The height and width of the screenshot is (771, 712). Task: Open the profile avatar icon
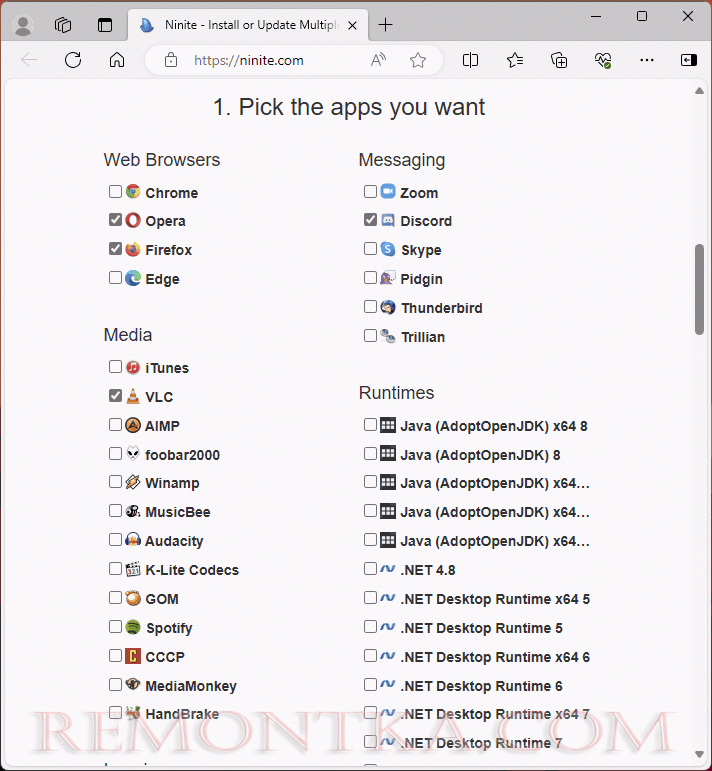tap(23, 25)
